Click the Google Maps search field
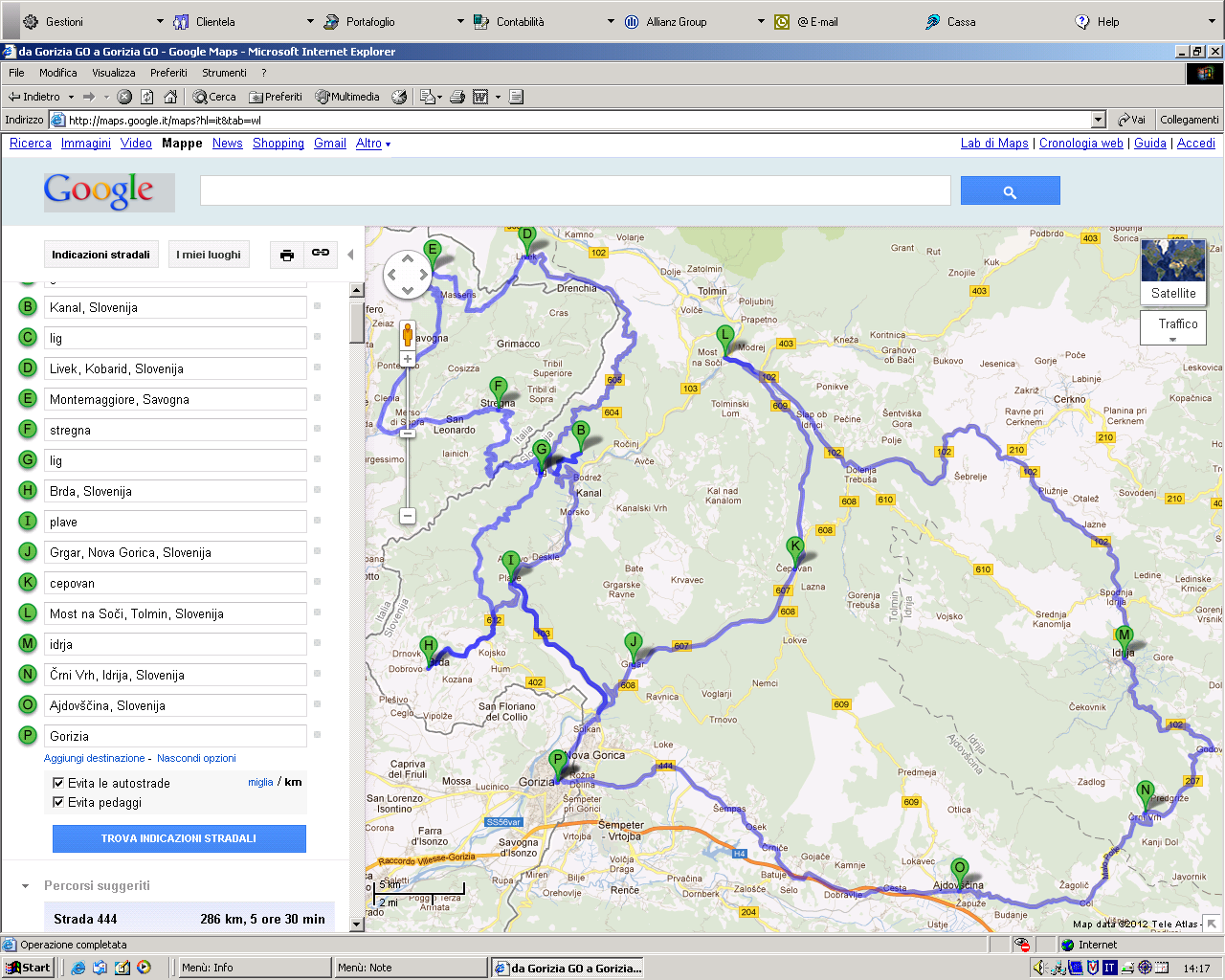 coord(575,190)
